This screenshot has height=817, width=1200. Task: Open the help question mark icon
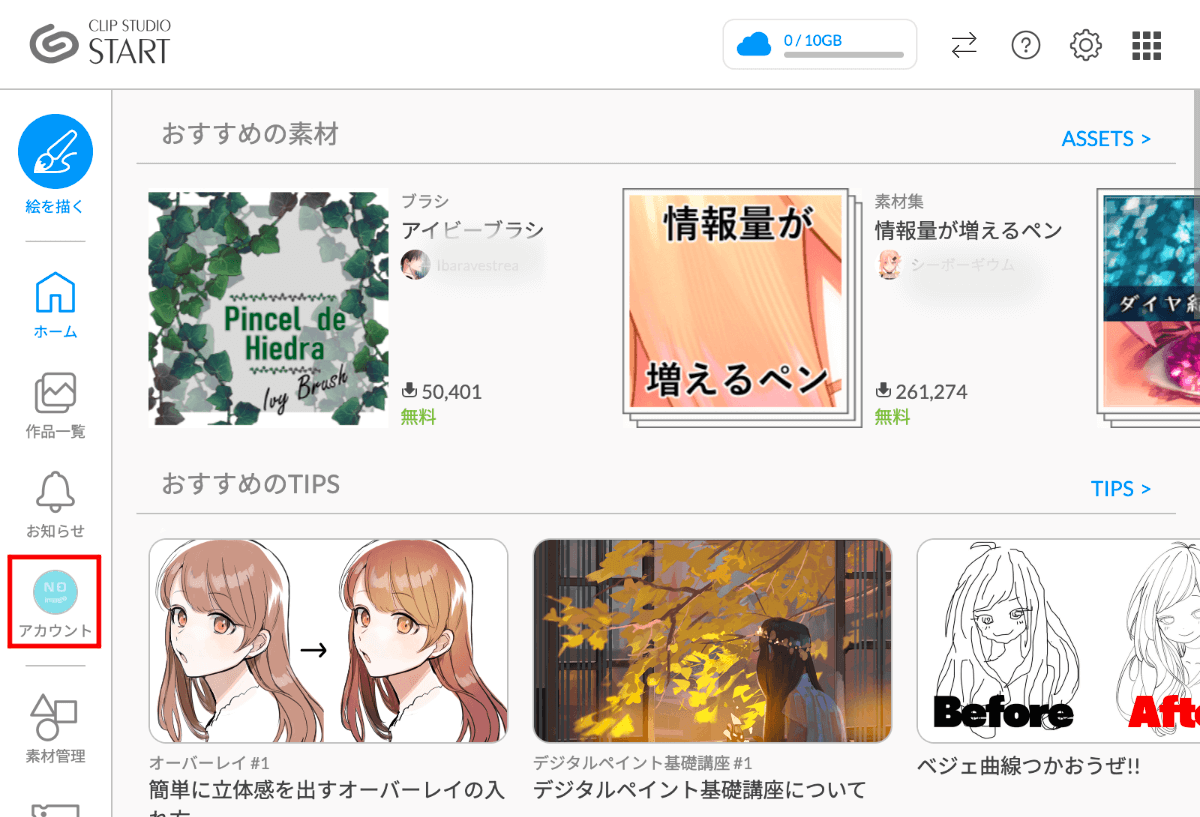tap(1026, 45)
